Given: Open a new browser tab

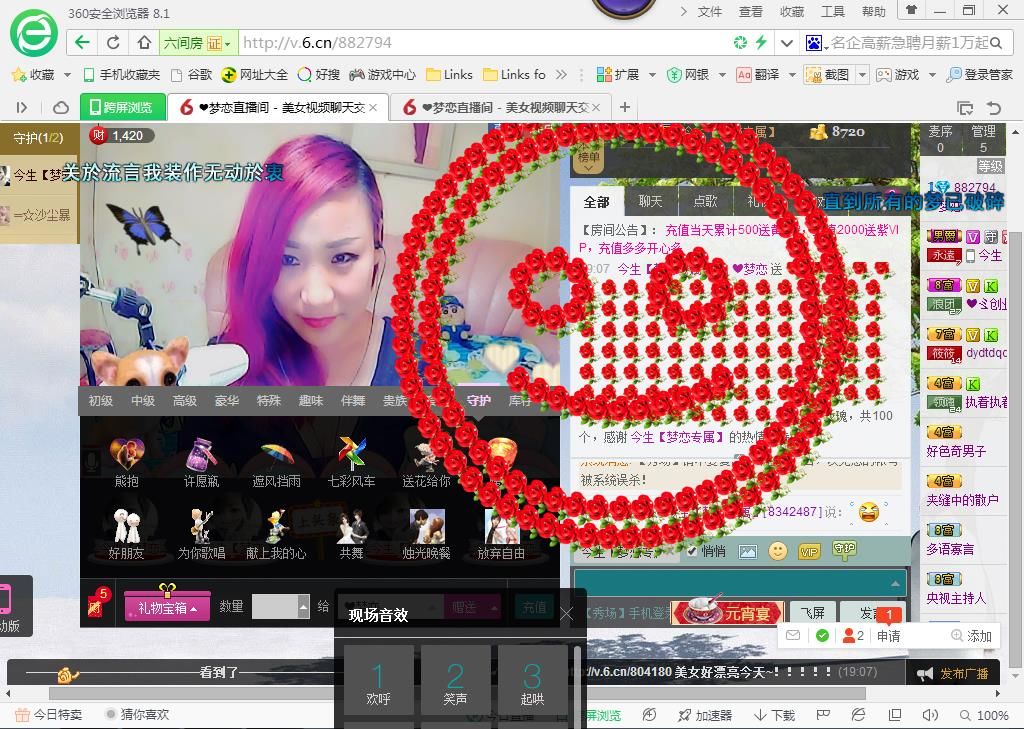Looking at the screenshot, I should tap(625, 107).
